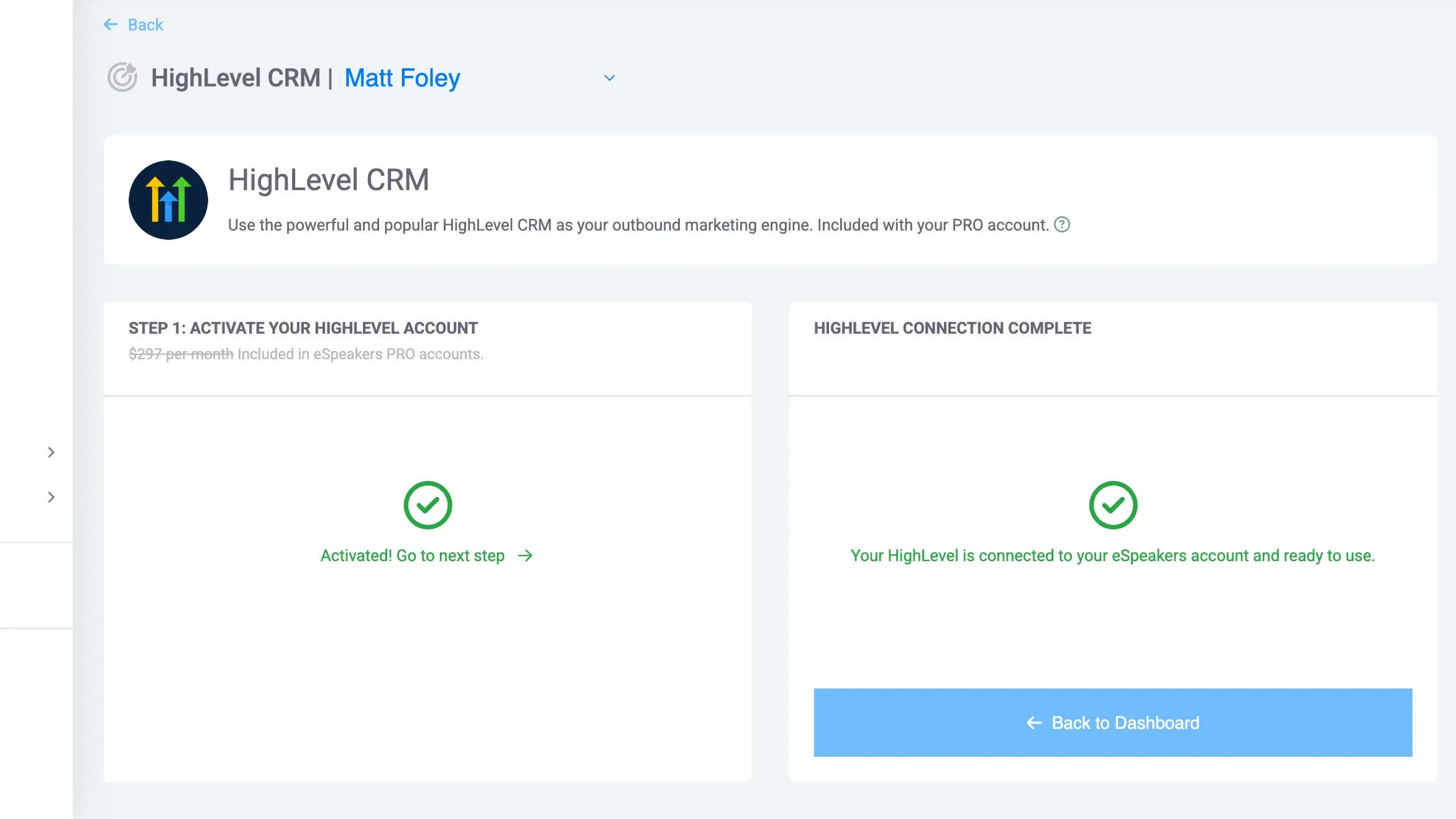Open the help question mark icon
This screenshot has height=819, width=1456.
click(1062, 224)
